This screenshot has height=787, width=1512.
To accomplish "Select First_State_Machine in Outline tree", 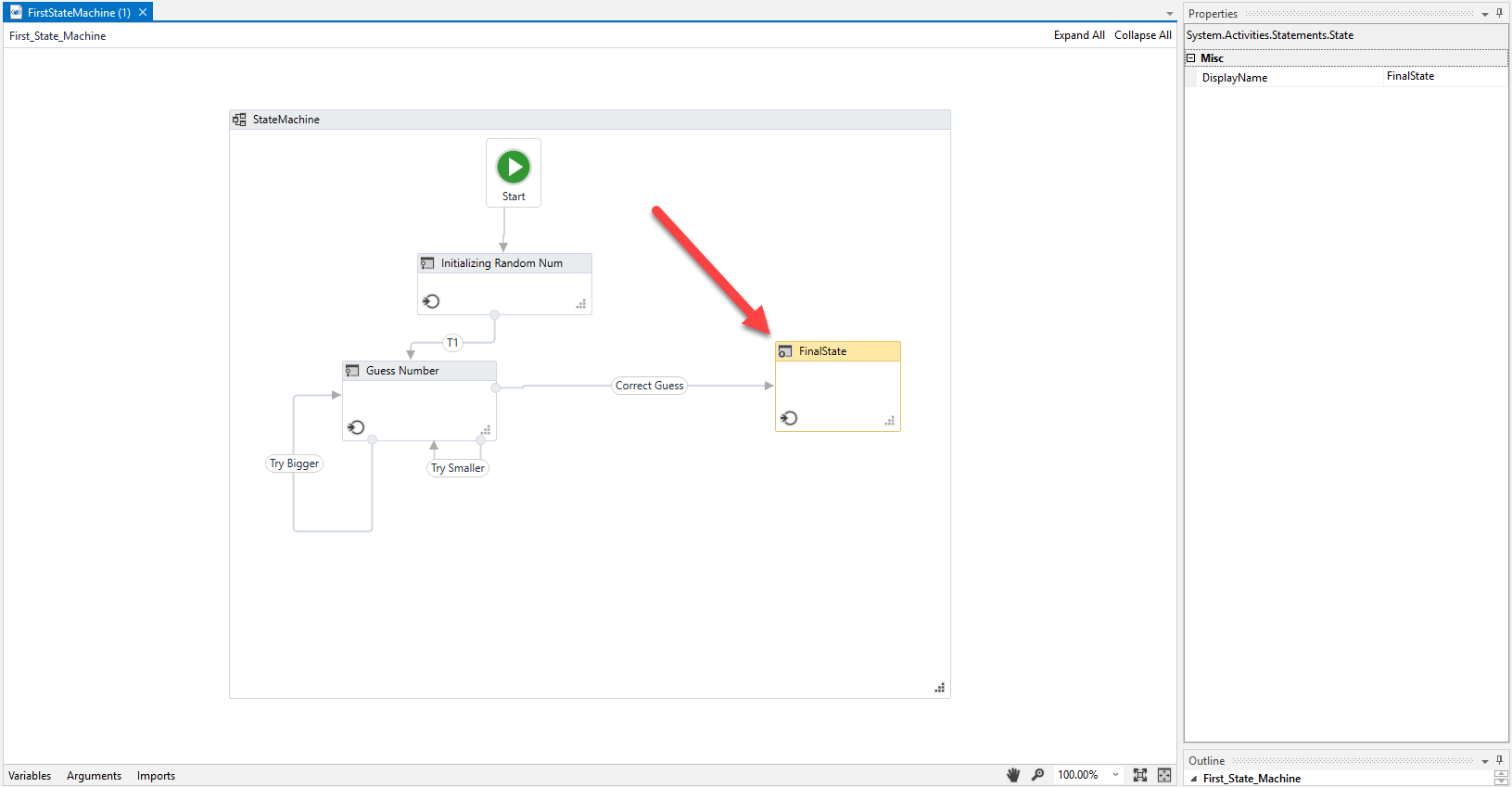I will coord(1252,779).
